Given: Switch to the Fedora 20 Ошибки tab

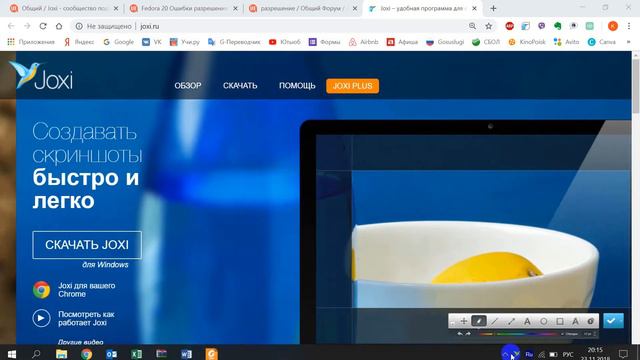Looking at the screenshot, I should coord(184,8).
